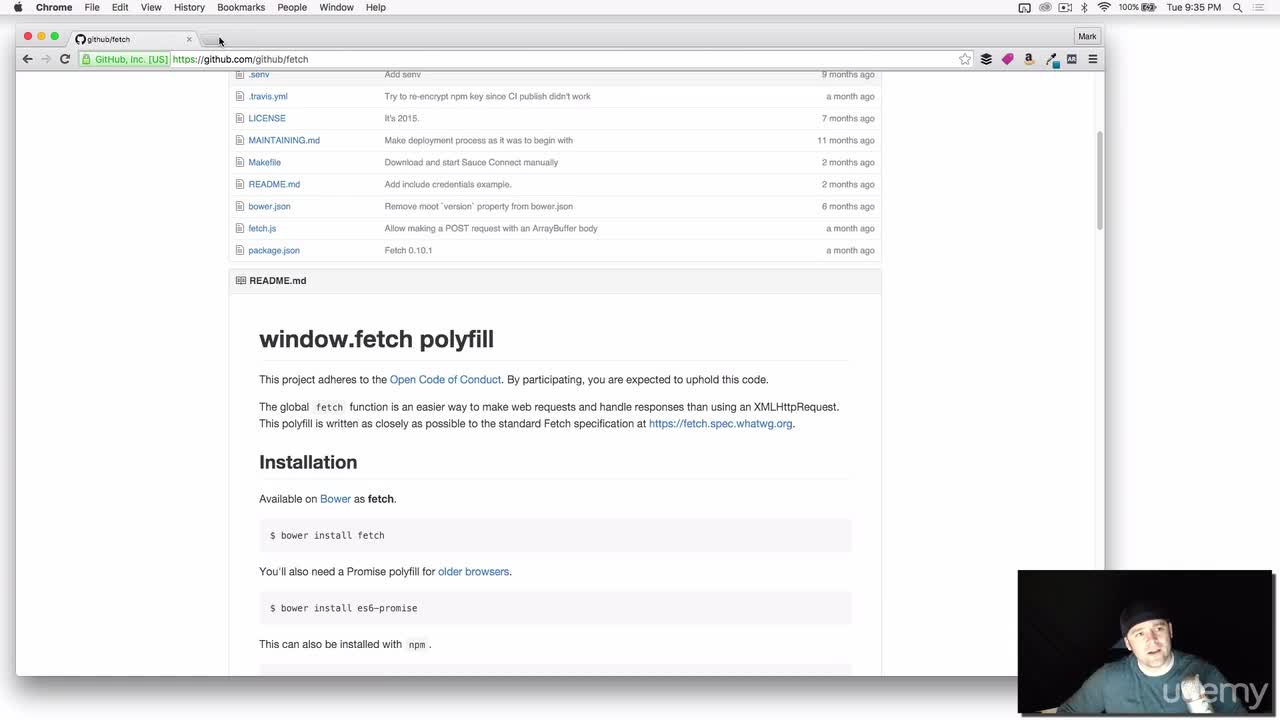This screenshot has height=720, width=1280.
Task: Click the browser forward arrow
Action: 45,59
